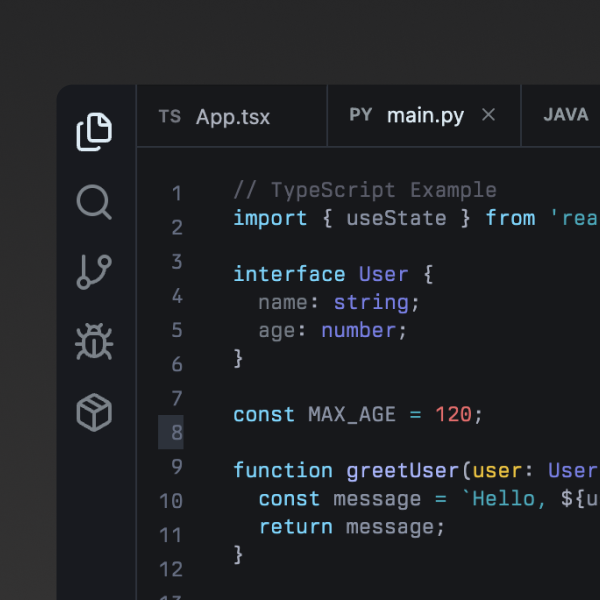Click the red 120 number value
Image resolution: width=600 pixels, height=600 pixels.
[x=453, y=414]
